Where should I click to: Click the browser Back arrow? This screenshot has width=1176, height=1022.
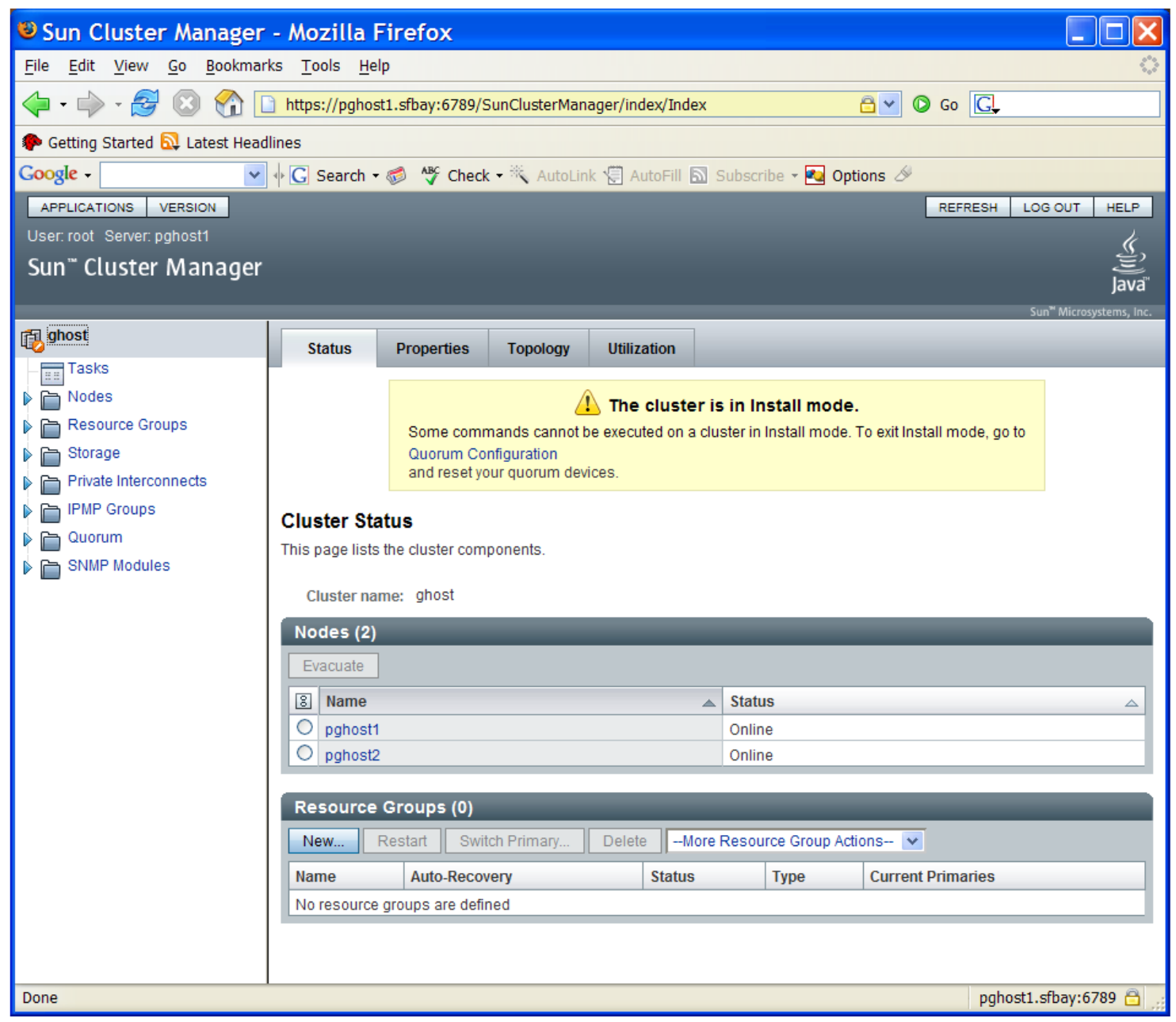coord(36,104)
